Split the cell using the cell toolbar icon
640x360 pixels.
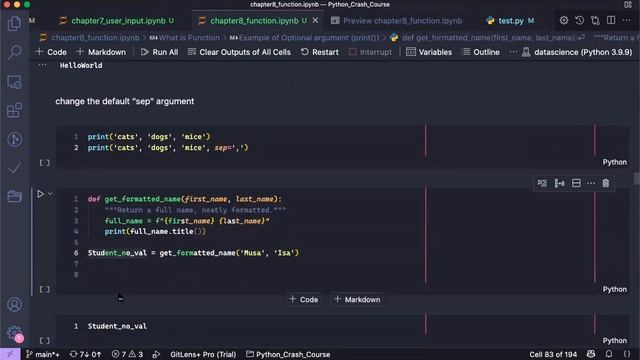click(576, 183)
